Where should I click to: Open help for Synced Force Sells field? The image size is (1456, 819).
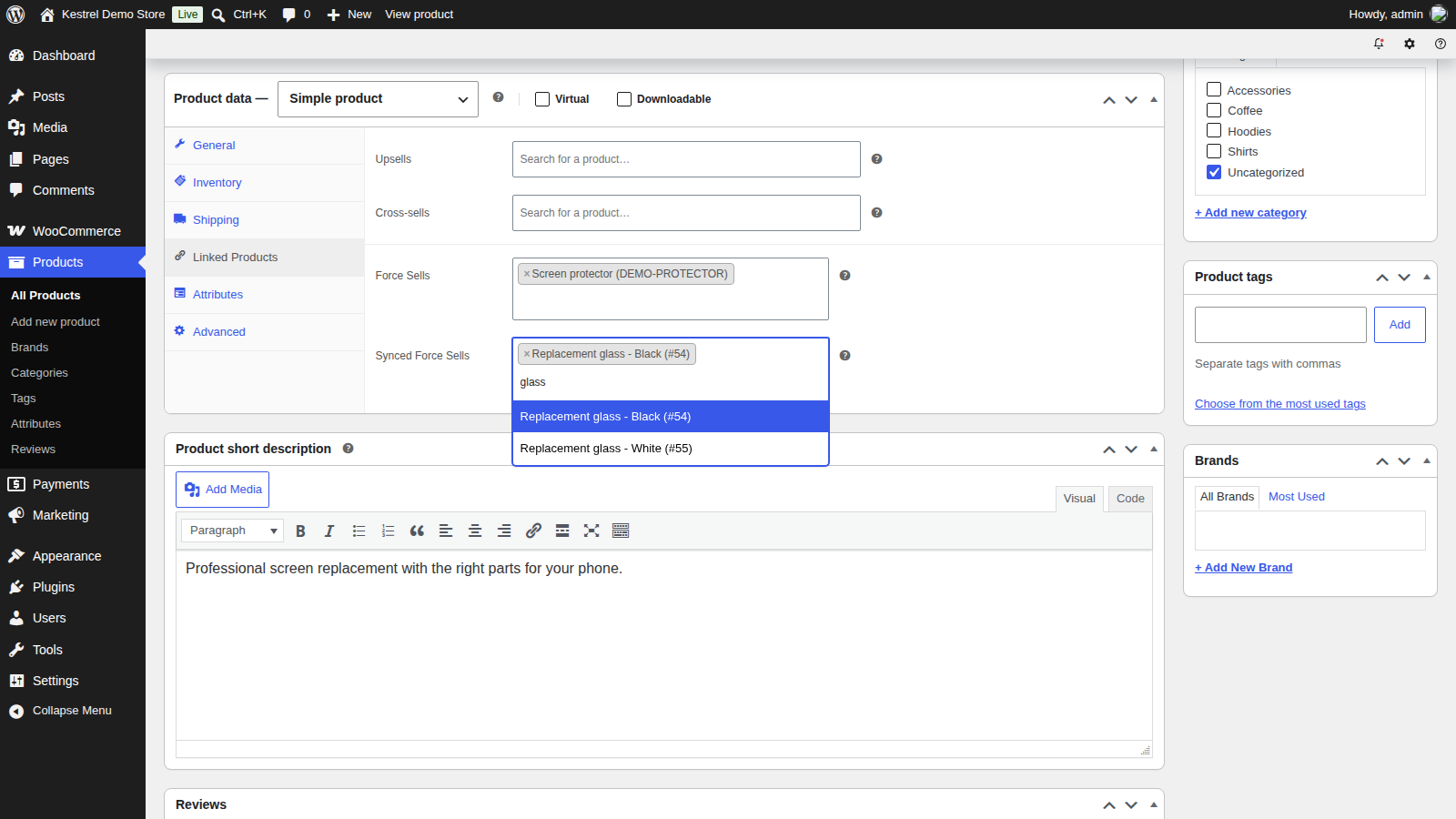coord(844,355)
